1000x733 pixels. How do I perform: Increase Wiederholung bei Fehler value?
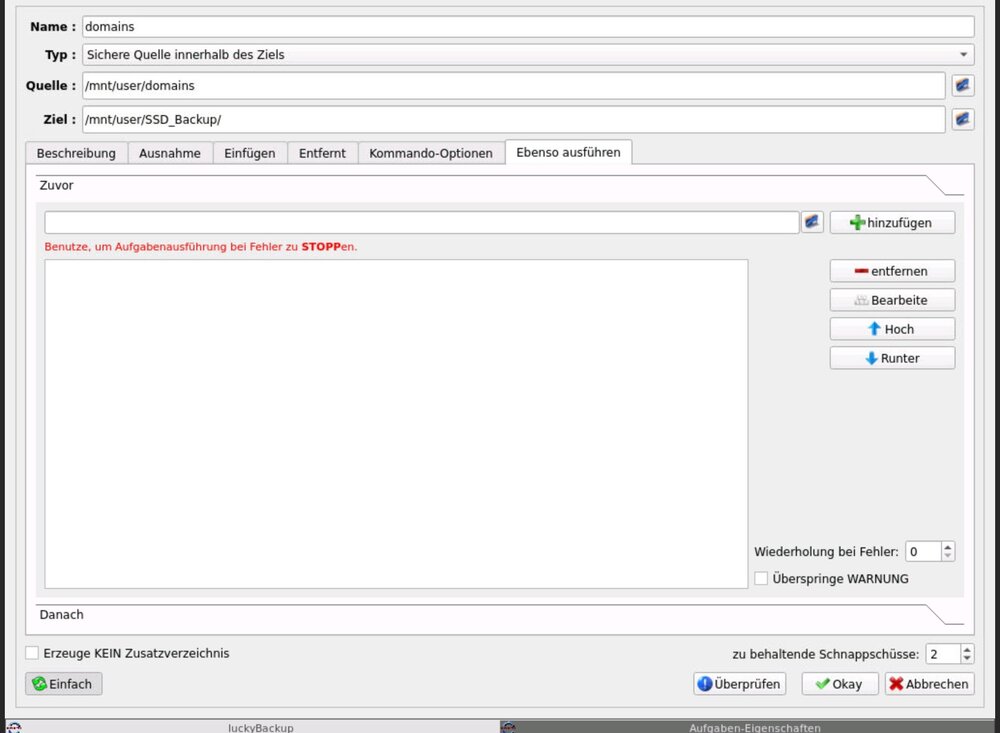(948, 546)
